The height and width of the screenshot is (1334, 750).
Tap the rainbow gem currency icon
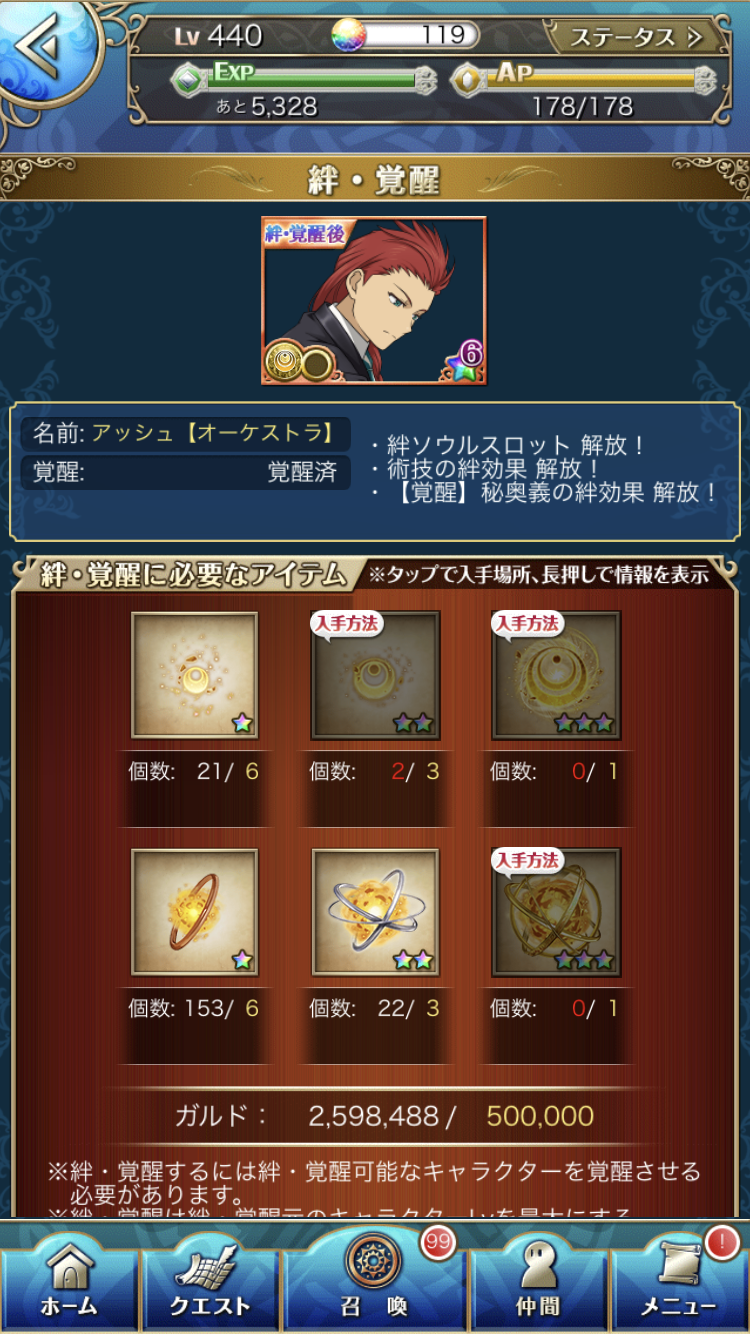click(x=350, y=35)
